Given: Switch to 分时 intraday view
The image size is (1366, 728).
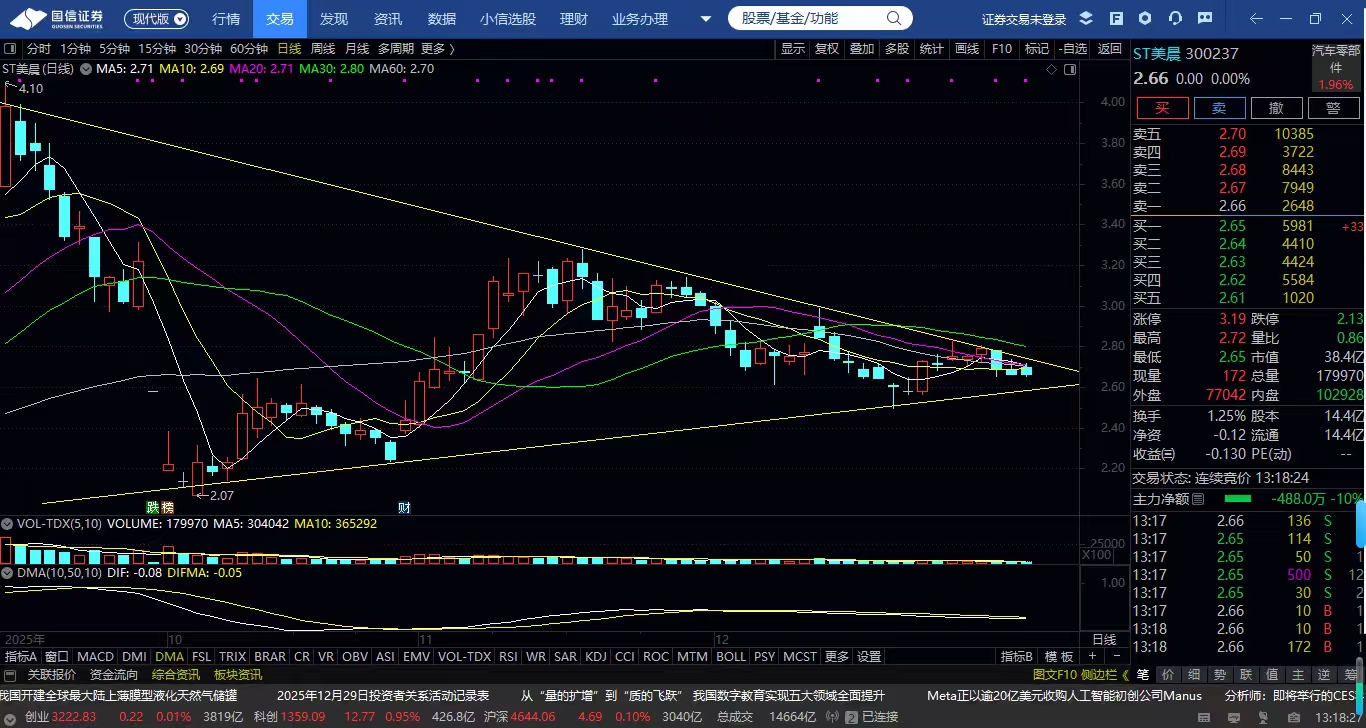Looking at the screenshot, I should click(x=39, y=49).
